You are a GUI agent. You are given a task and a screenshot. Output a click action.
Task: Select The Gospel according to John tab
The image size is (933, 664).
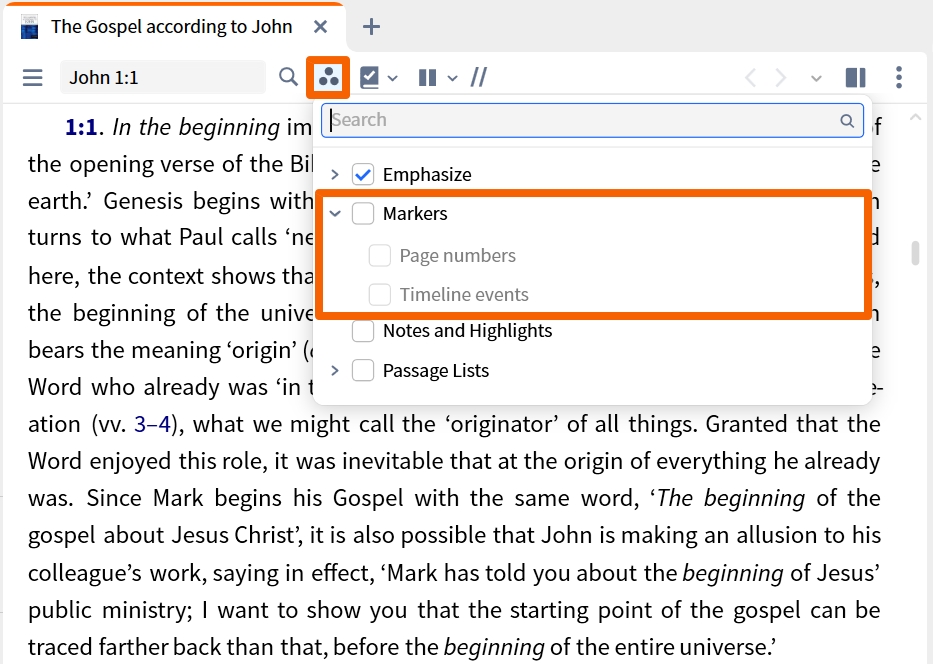(x=171, y=27)
